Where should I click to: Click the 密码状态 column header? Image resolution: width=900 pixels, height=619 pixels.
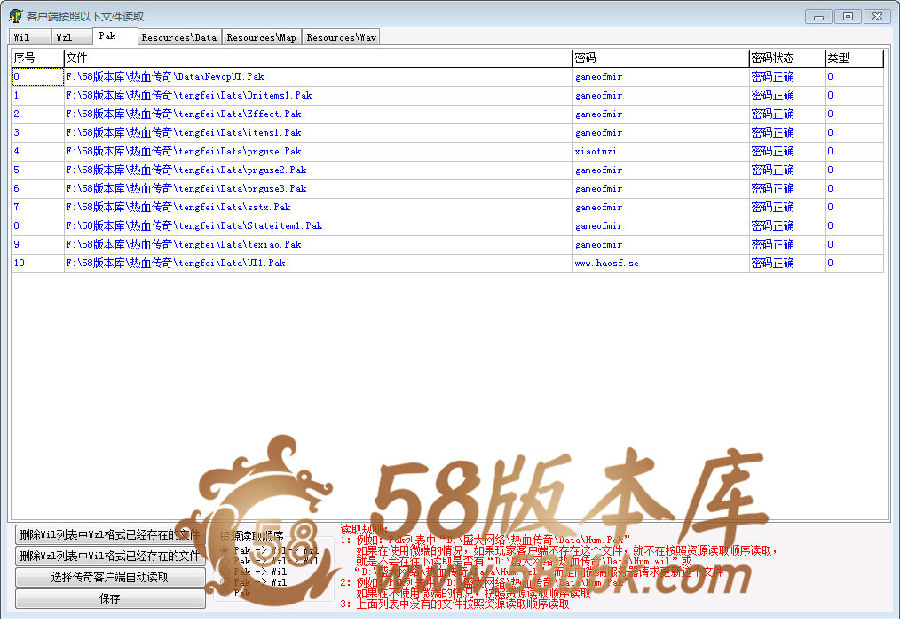pyautogui.click(x=786, y=58)
